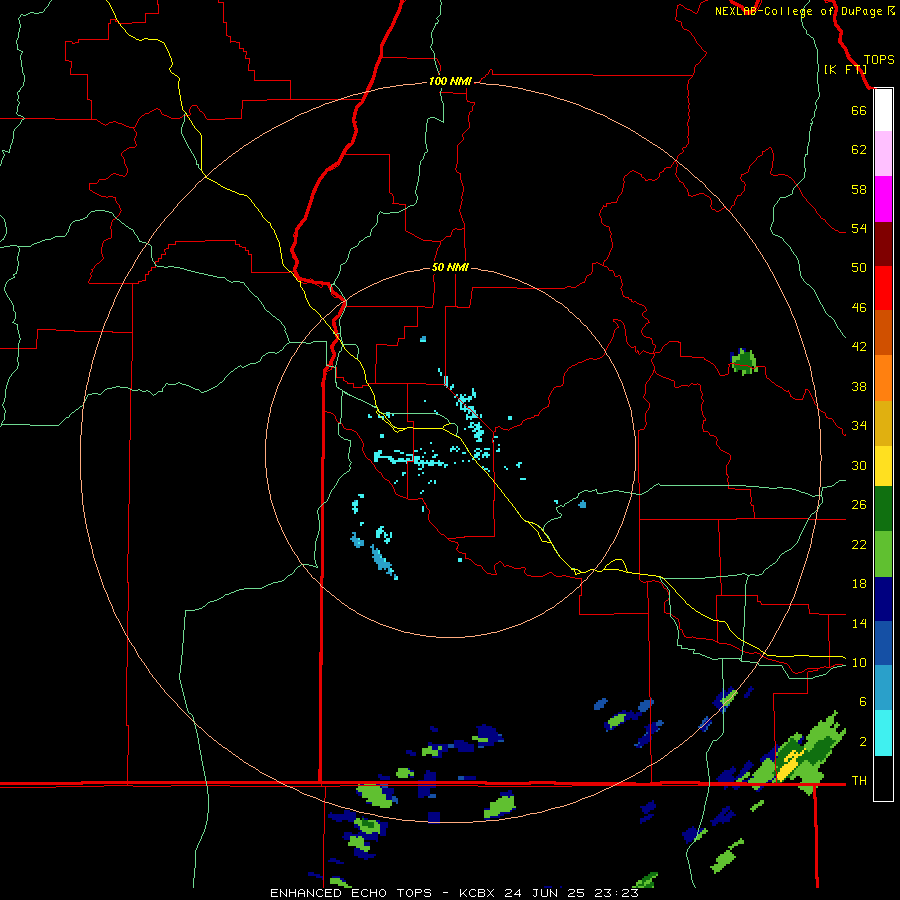
Task: Click the white 66 kft color swatch
Action: point(883,110)
